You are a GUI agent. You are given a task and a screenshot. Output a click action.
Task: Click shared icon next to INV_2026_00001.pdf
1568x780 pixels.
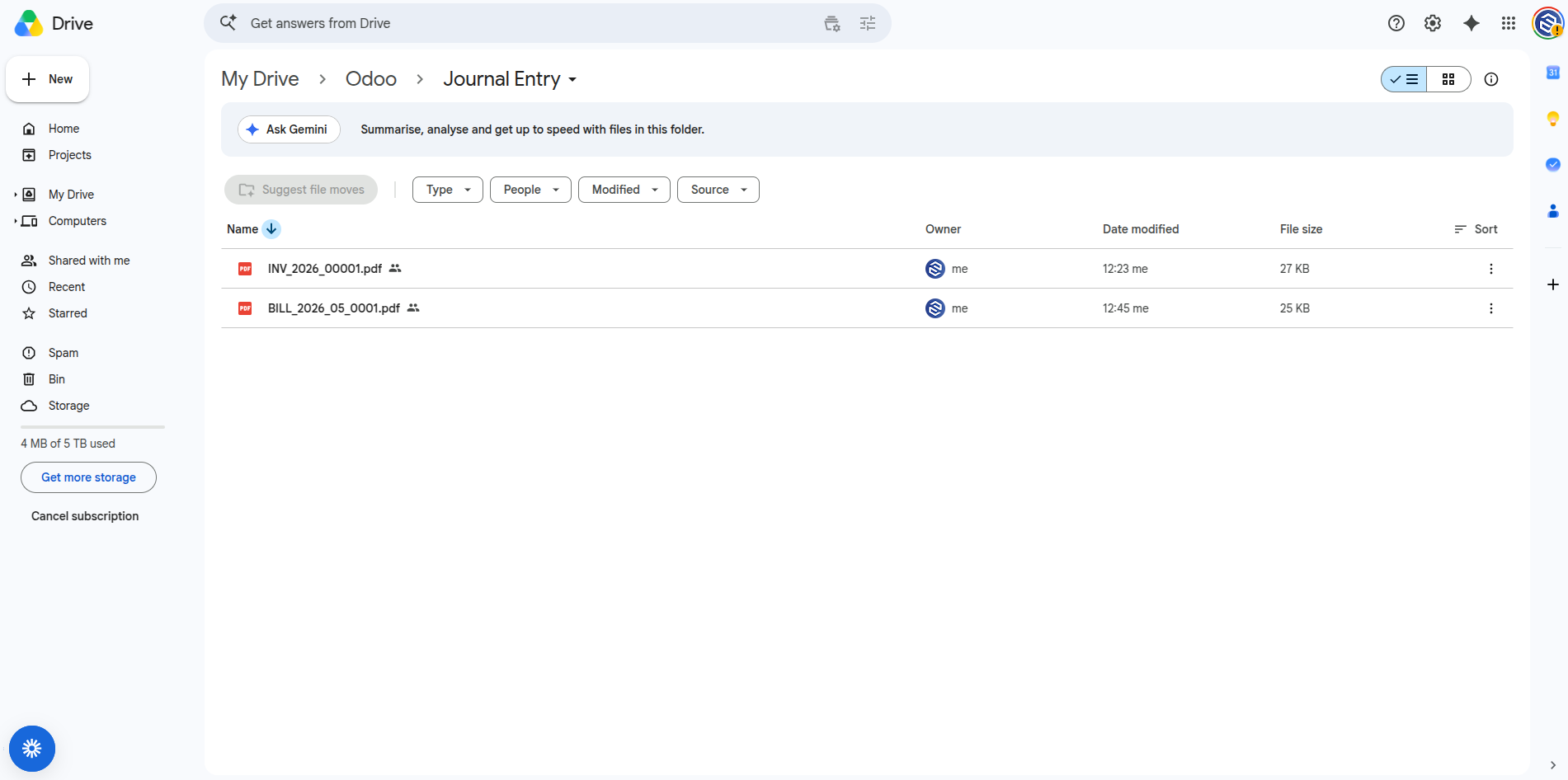pyautogui.click(x=395, y=269)
